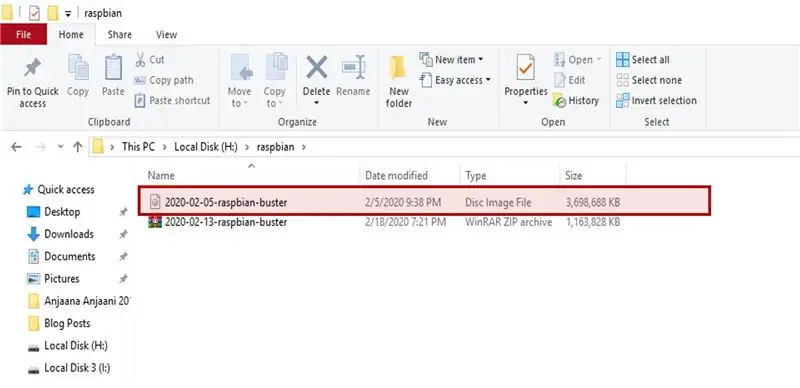Sort files by the Size column header

point(573,176)
